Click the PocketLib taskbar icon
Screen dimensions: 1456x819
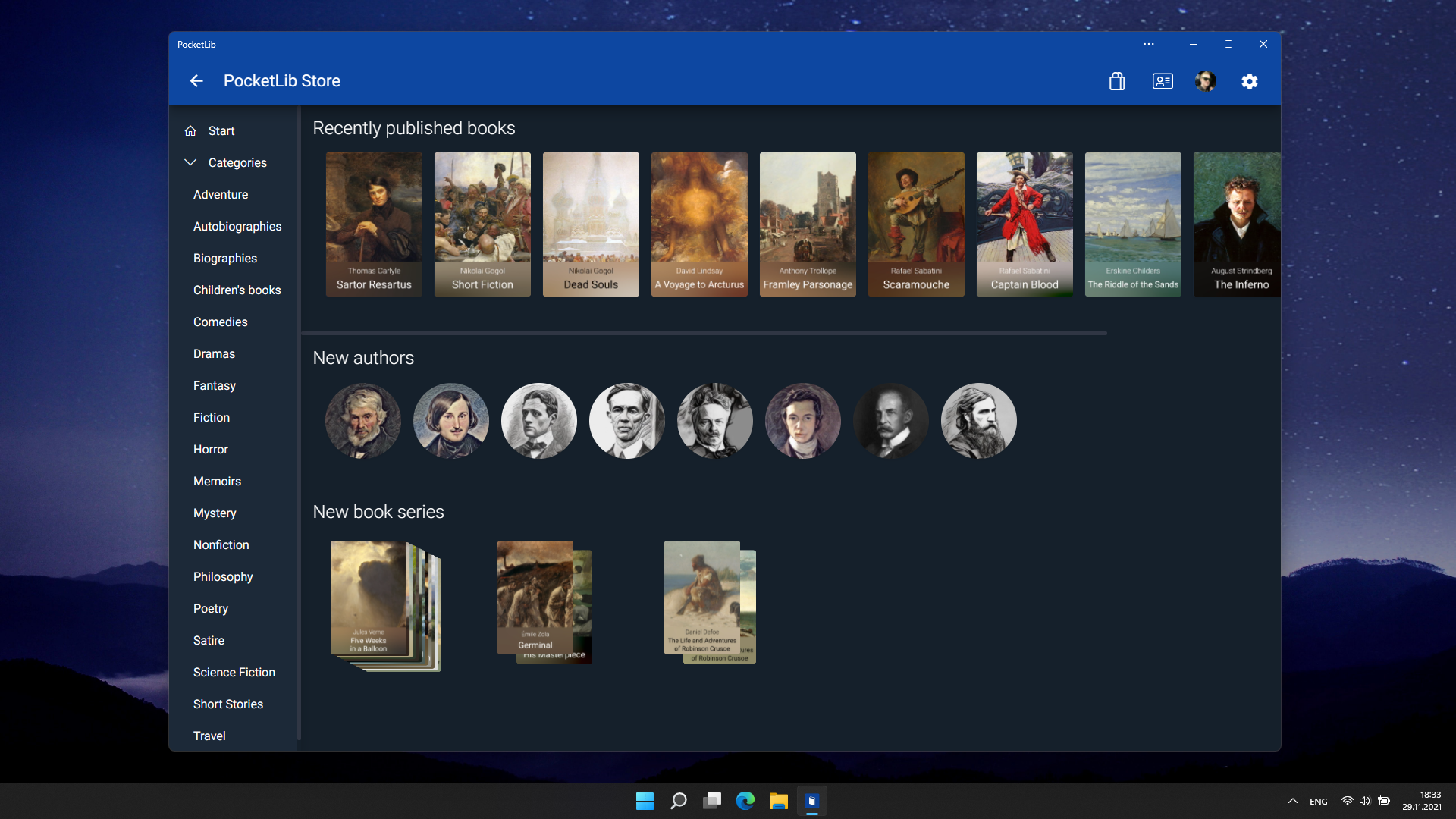point(811,801)
